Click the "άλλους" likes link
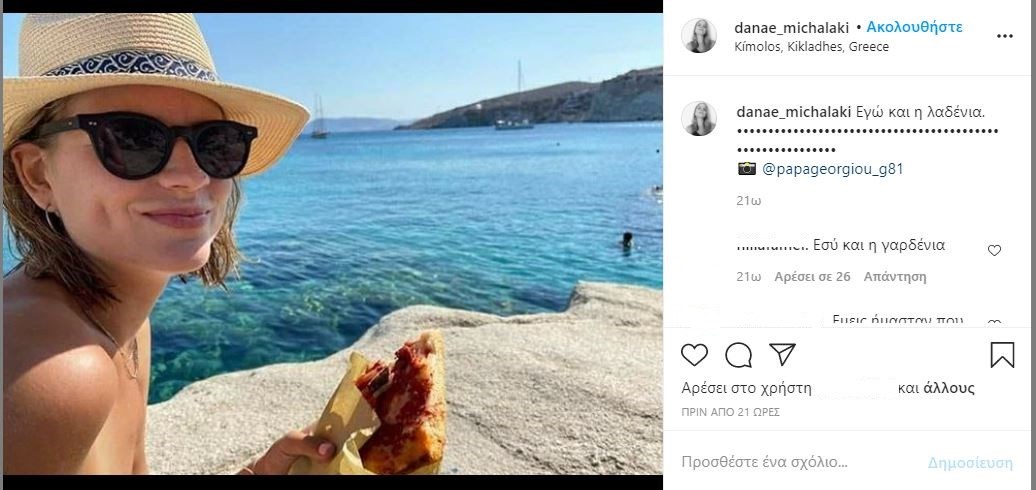Viewport: 1036px width, 490px height. [x=948, y=388]
